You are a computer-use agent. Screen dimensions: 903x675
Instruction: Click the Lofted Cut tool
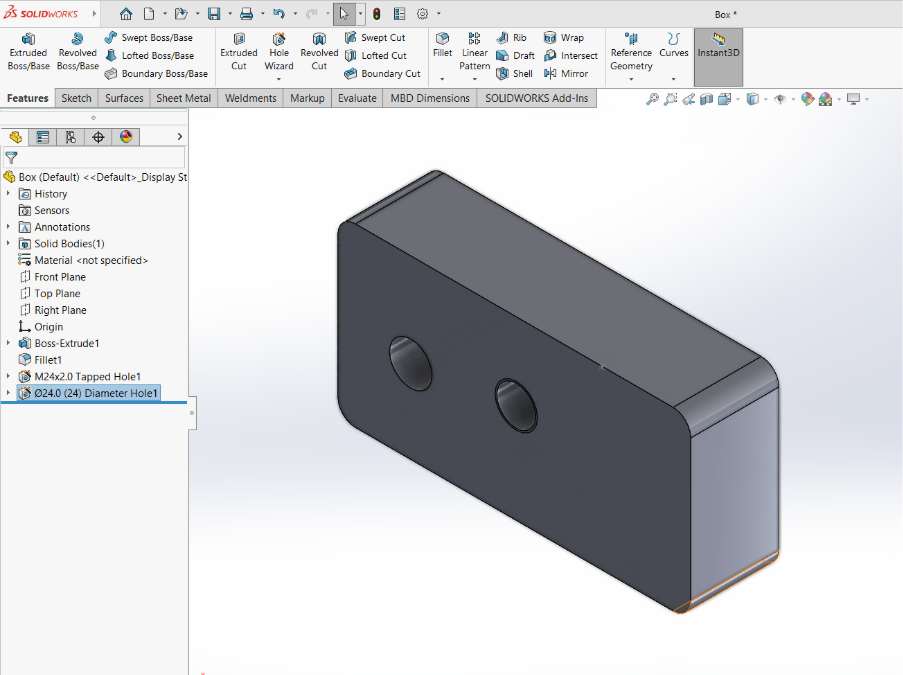click(375, 55)
